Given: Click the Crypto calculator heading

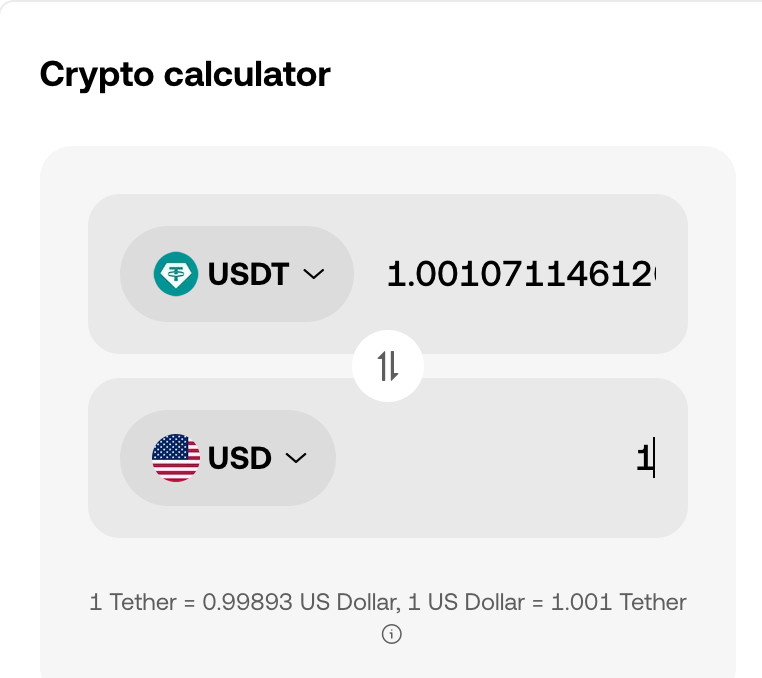Looking at the screenshot, I should (x=185, y=74).
